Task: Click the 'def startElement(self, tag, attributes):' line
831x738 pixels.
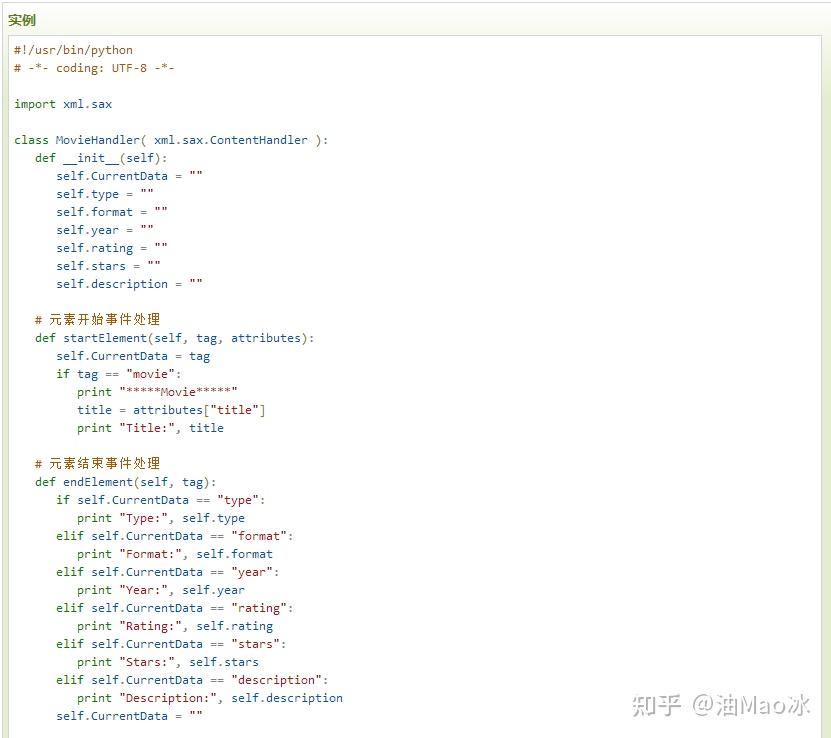Action: tap(174, 339)
